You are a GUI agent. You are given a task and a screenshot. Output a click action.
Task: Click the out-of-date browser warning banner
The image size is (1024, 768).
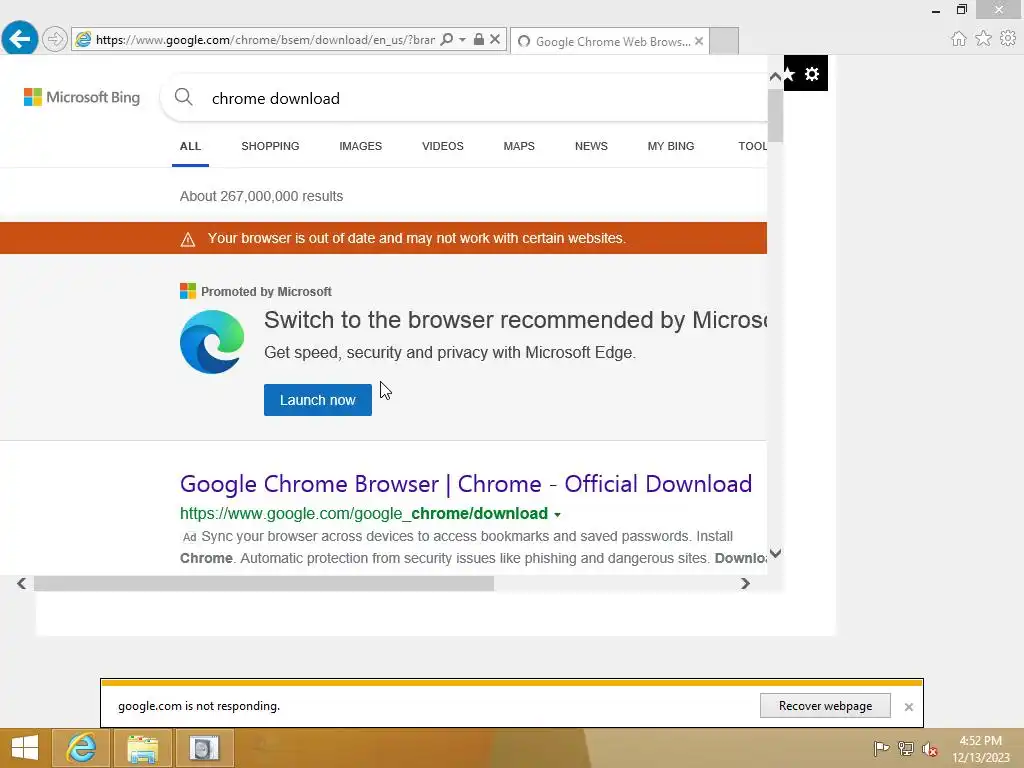383,238
